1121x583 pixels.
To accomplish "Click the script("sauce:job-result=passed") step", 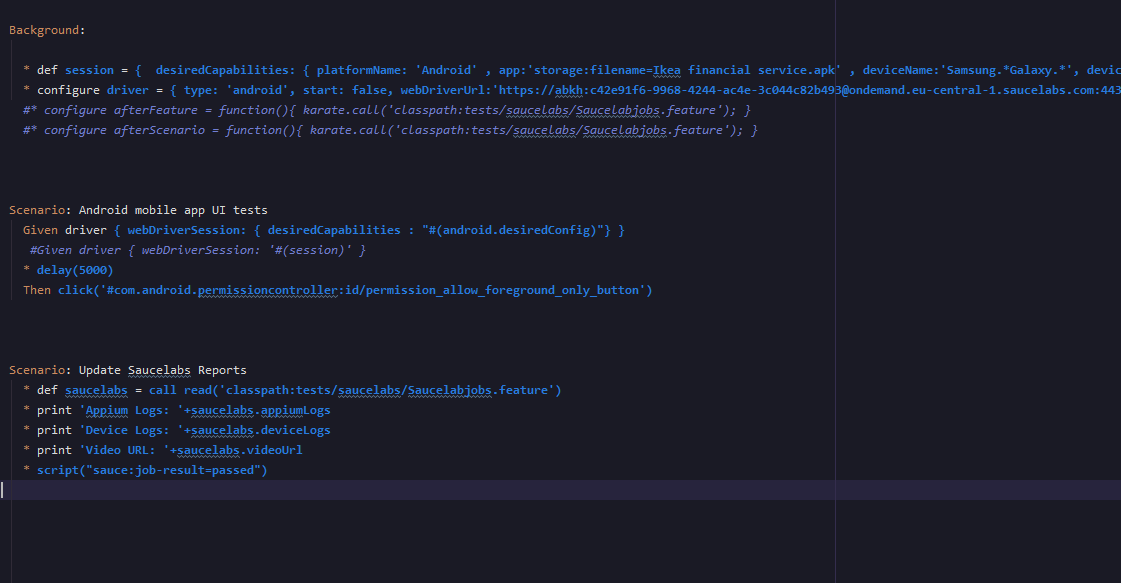I will (150, 469).
